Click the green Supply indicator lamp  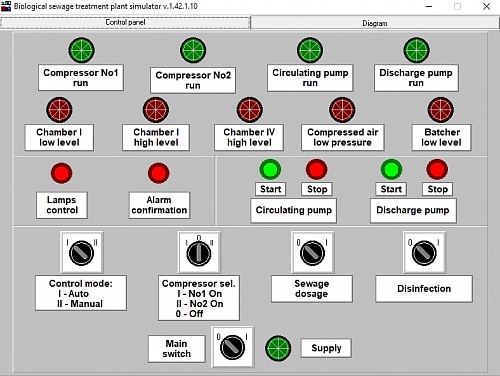[278, 348]
